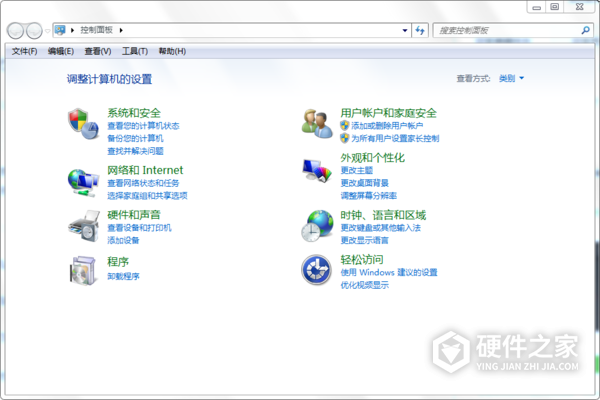
Task: Click 添加设备 link
Action: [x=123, y=240]
